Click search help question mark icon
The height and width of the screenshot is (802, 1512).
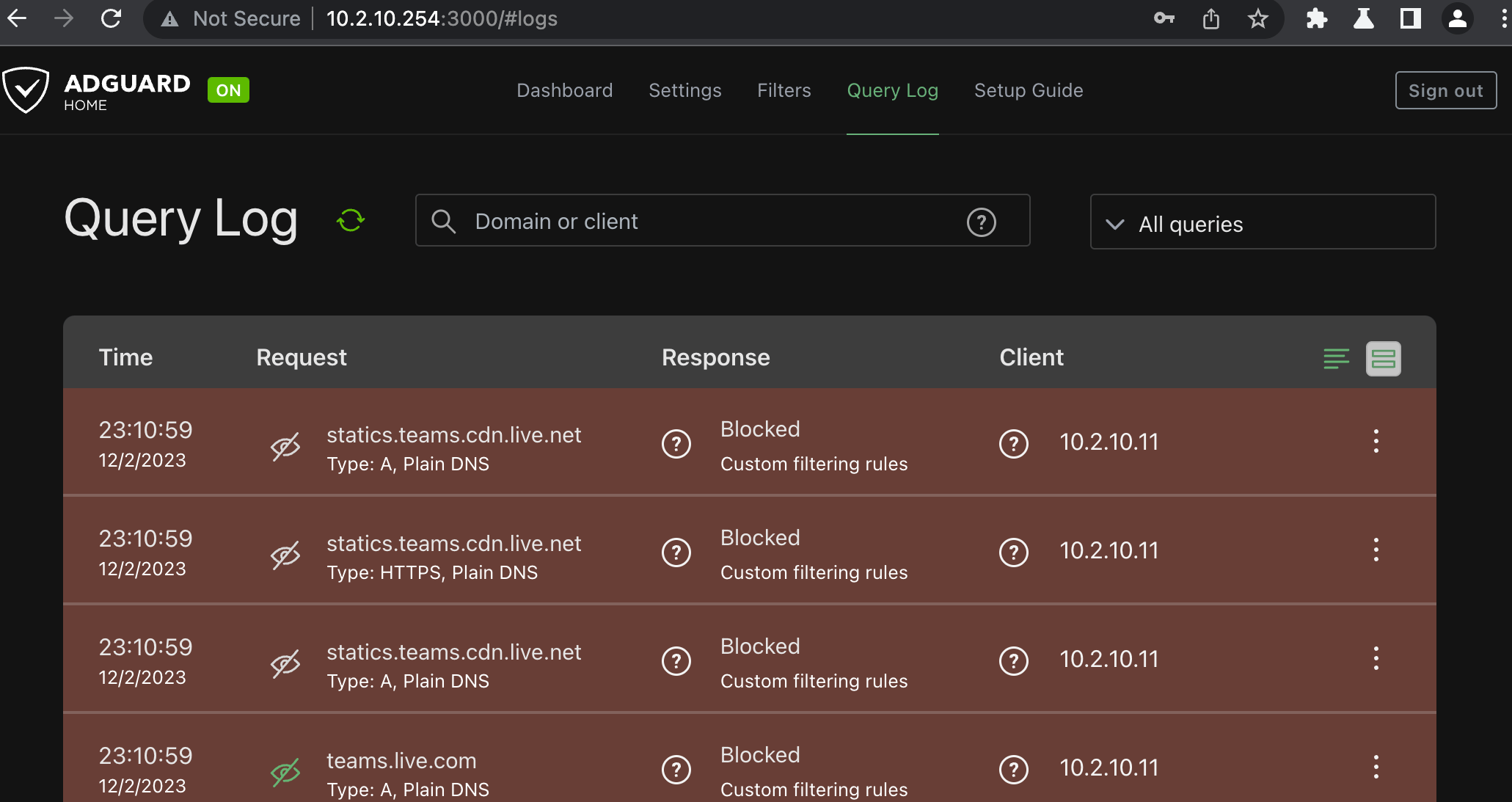tap(981, 222)
